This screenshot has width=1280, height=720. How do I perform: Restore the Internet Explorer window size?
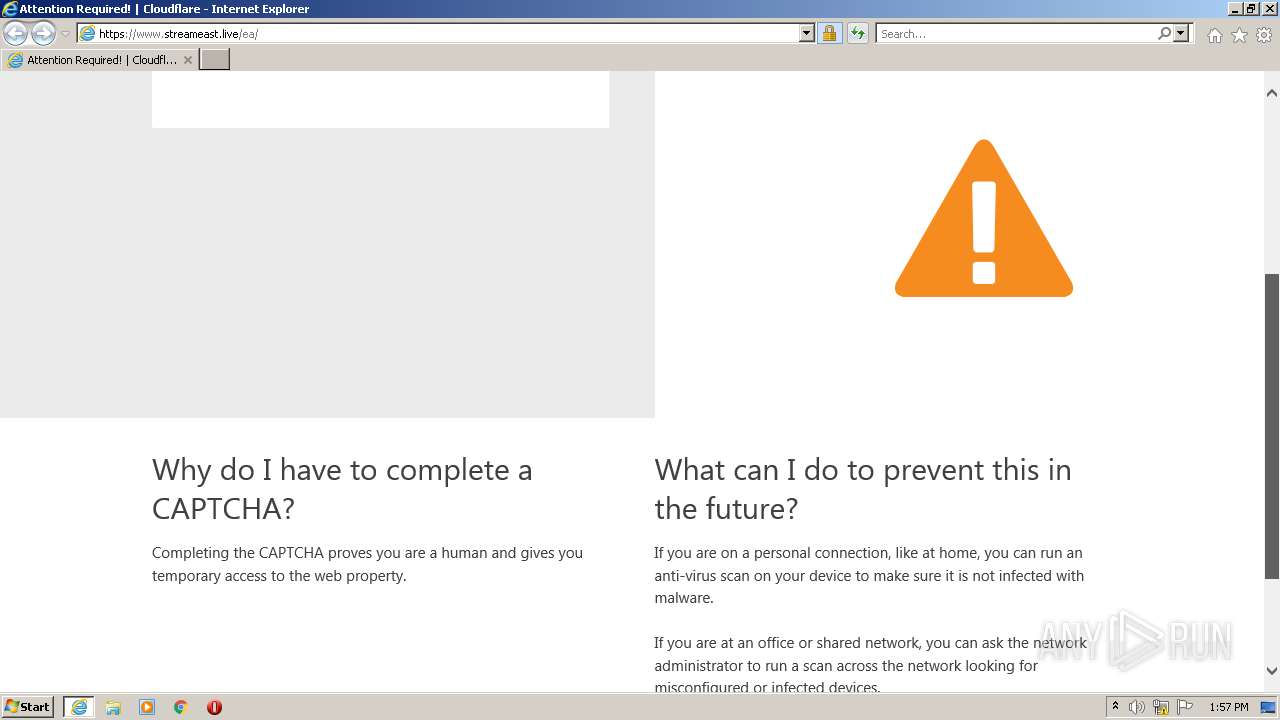(1251, 9)
